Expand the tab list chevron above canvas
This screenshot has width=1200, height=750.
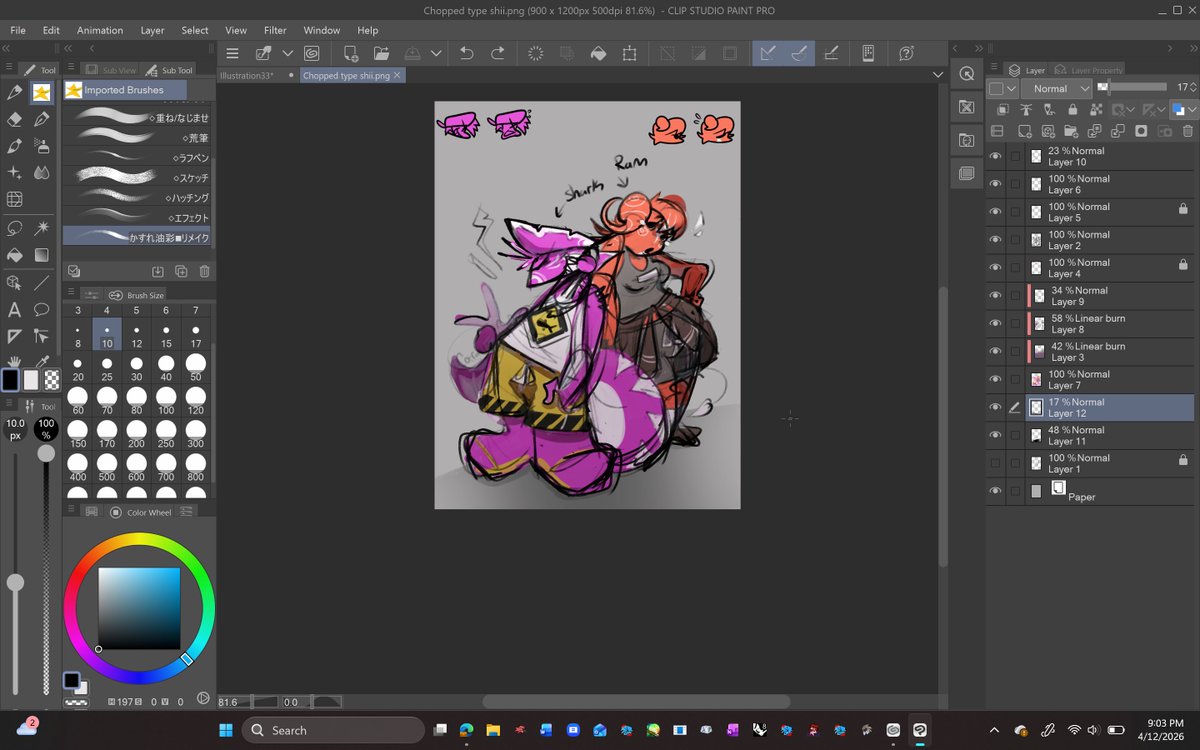[x=938, y=75]
